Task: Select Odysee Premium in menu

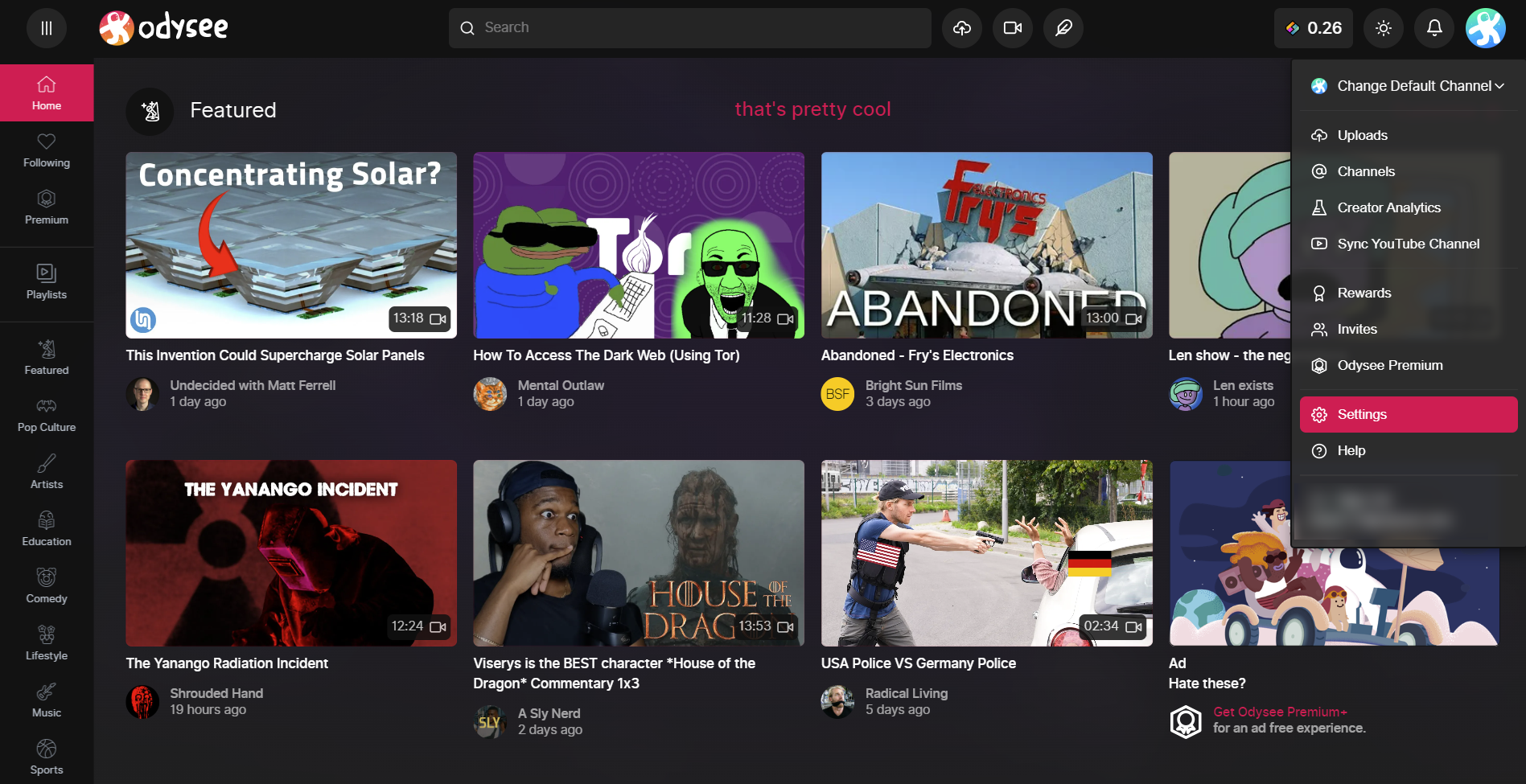Action: (x=1409, y=365)
